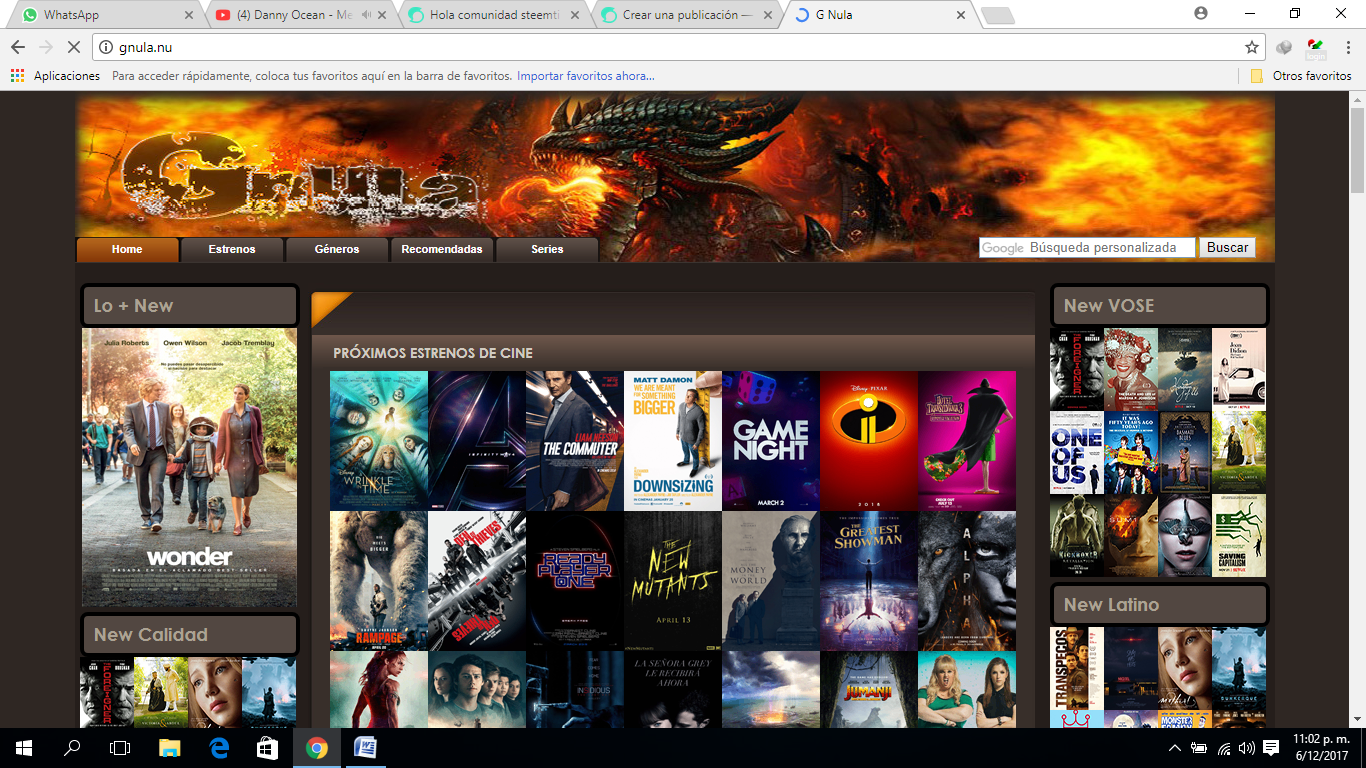Open the Series menu item
This screenshot has width=1366, height=768.
click(x=547, y=249)
